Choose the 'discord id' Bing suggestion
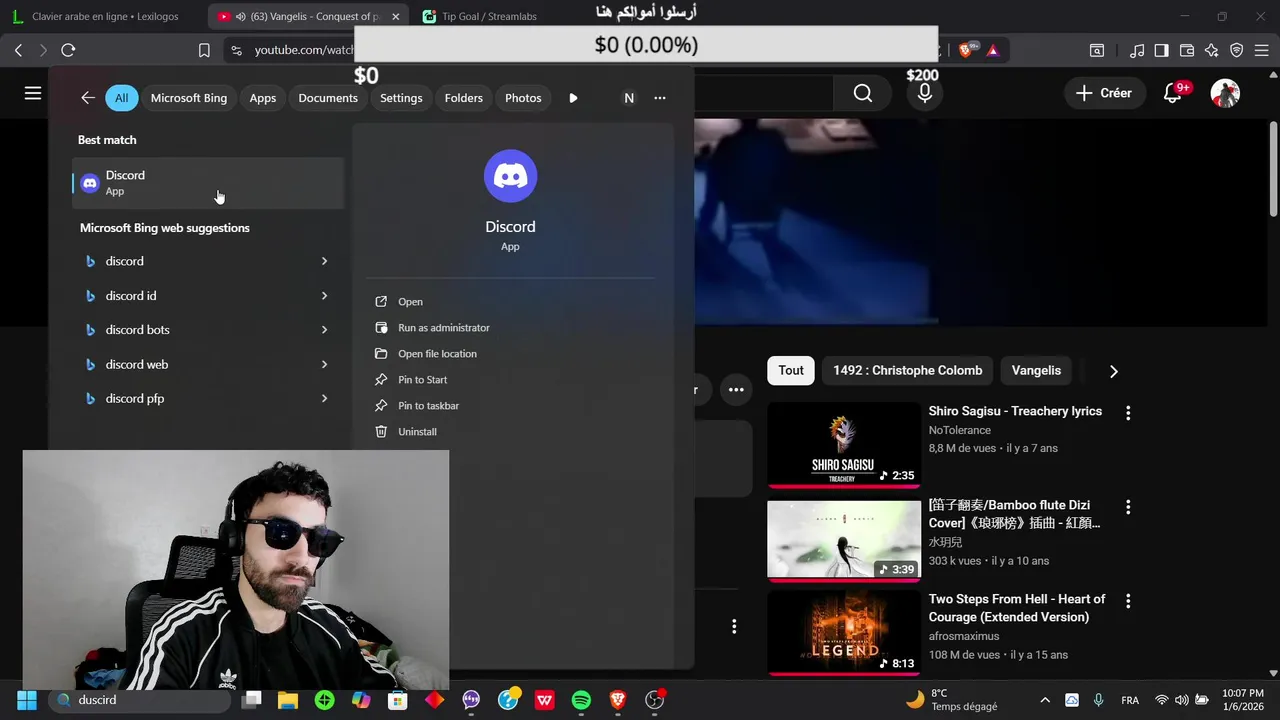Screen dimensions: 1280x720 (131, 296)
